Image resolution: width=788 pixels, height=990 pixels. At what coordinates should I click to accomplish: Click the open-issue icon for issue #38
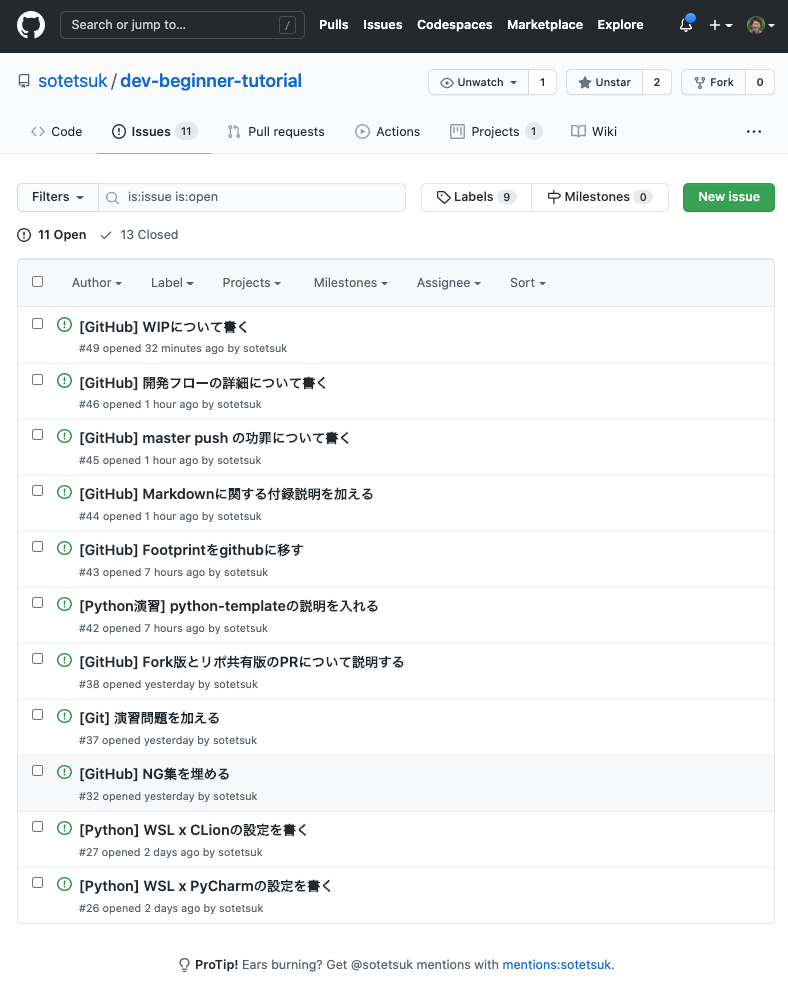(64, 660)
